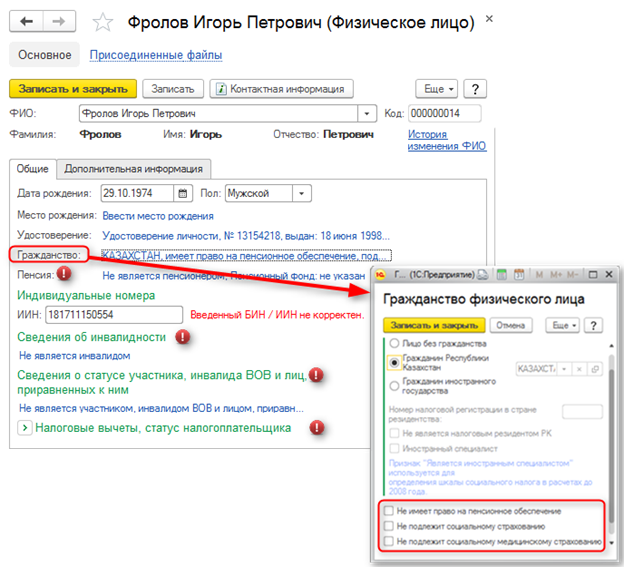The image size is (624, 567).
Task: Open calendar picker for birth date
Action: pos(183,193)
